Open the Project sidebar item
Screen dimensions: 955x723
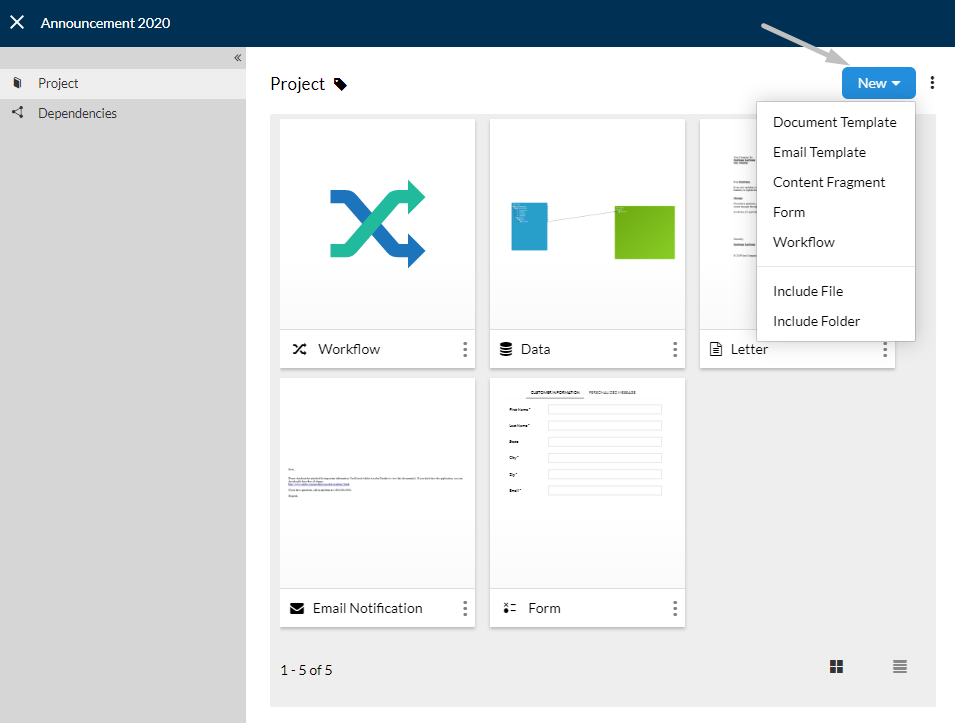pyautogui.click(x=122, y=83)
